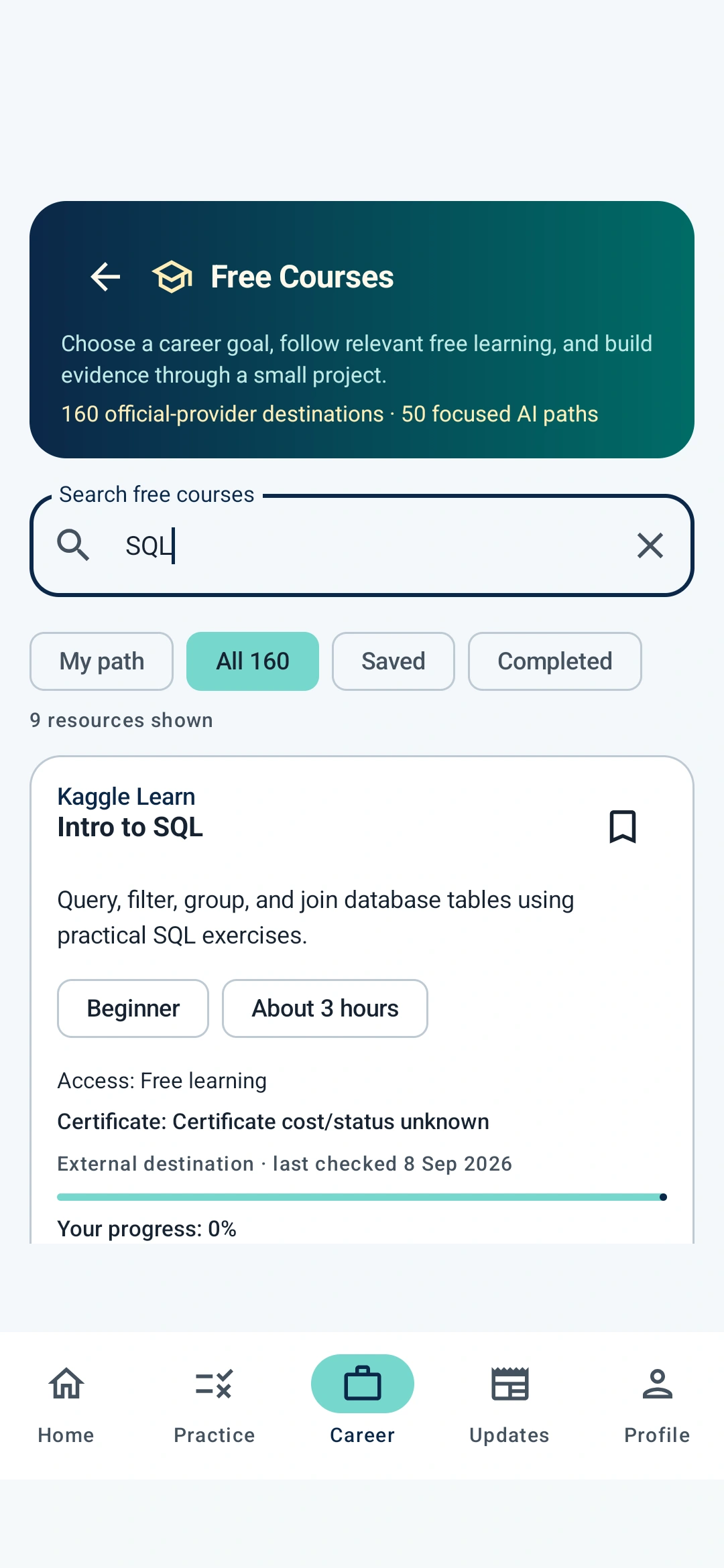Tap 'Access: Free learning' text
724x1568 pixels.
click(x=162, y=1081)
